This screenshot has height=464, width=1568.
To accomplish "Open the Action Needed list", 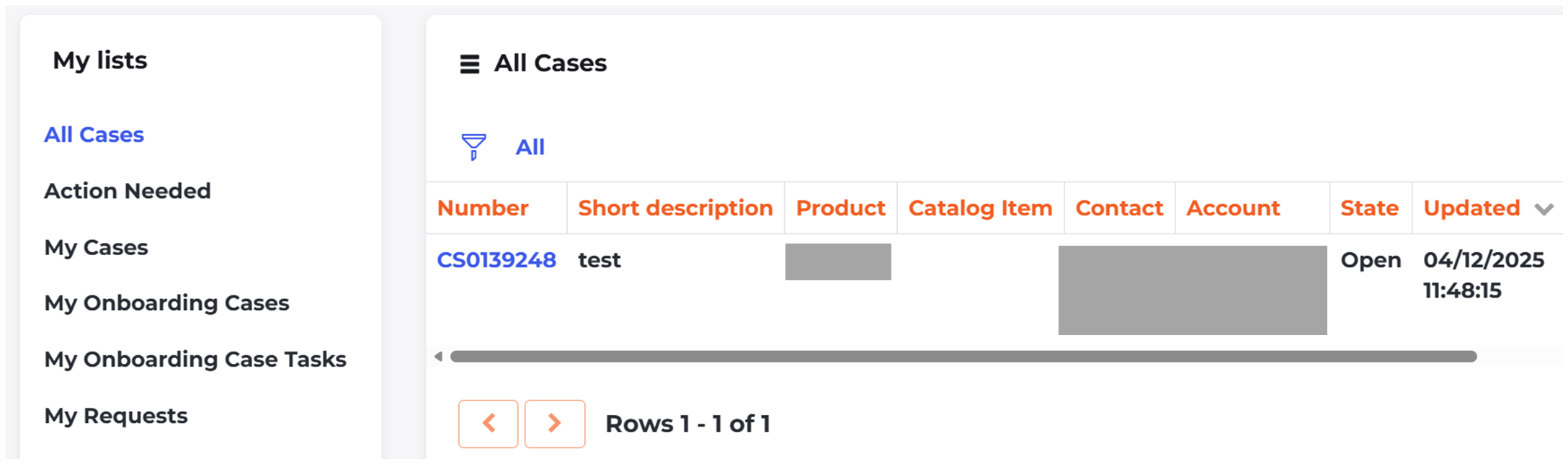I will point(128,191).
